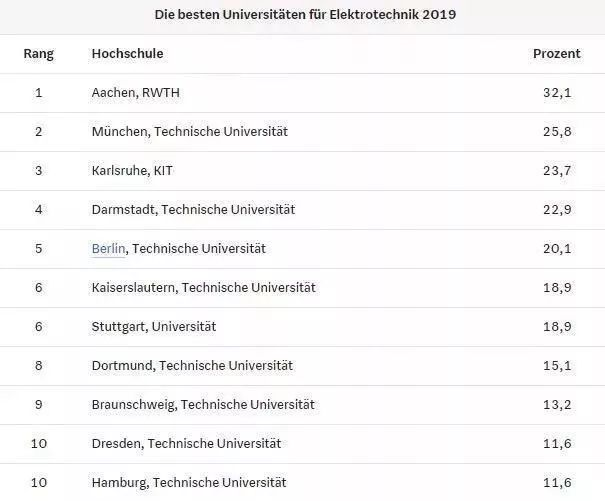Click Darmstadt, Technische Universität entry
605x501 pixels.
[x=193, y=210]
